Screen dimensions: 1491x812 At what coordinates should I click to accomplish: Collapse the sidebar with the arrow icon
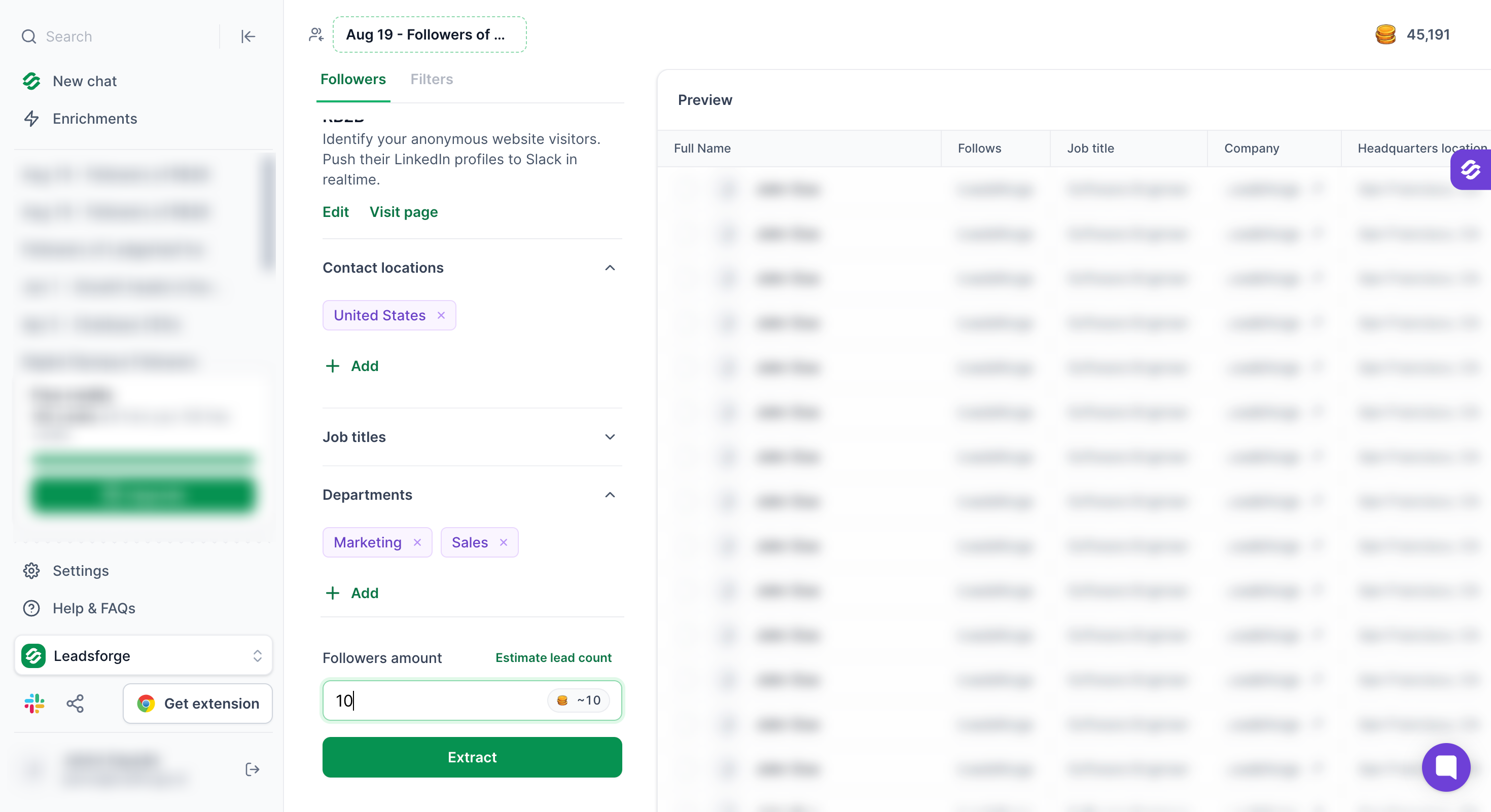247,36
